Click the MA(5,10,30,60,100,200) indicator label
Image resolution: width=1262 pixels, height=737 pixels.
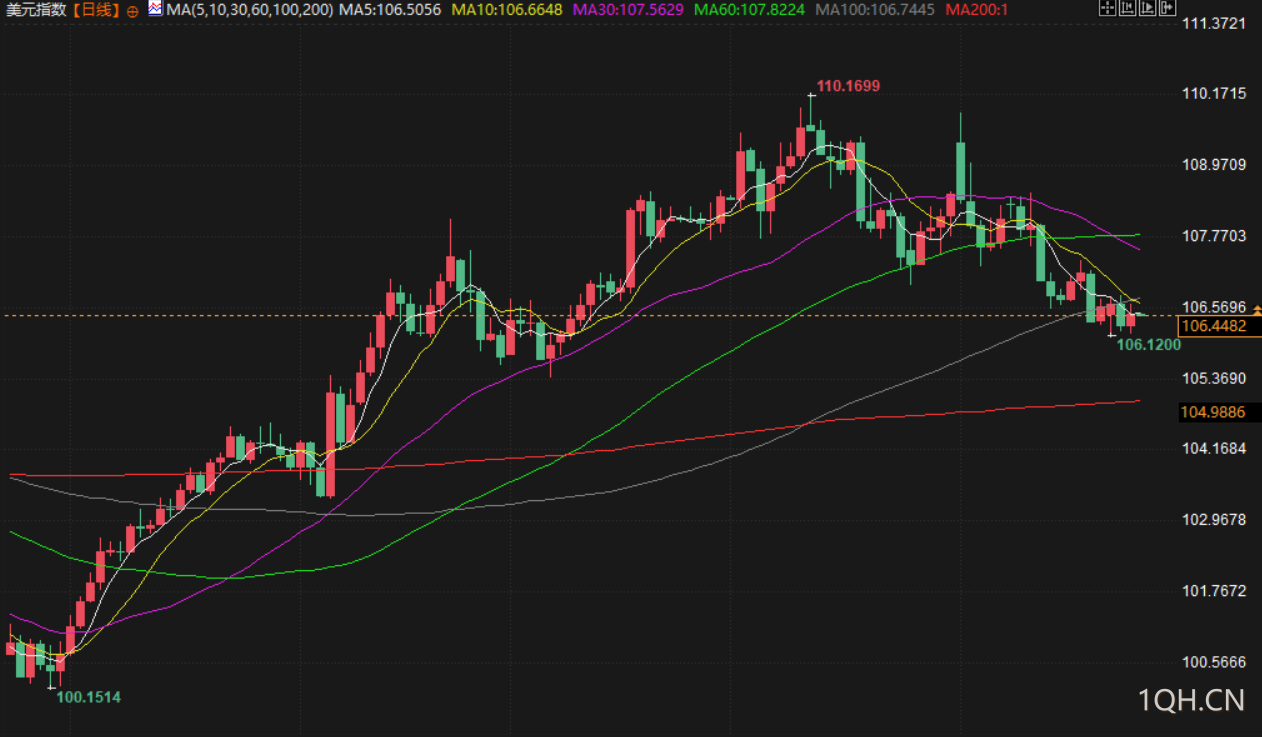(250, 10)
